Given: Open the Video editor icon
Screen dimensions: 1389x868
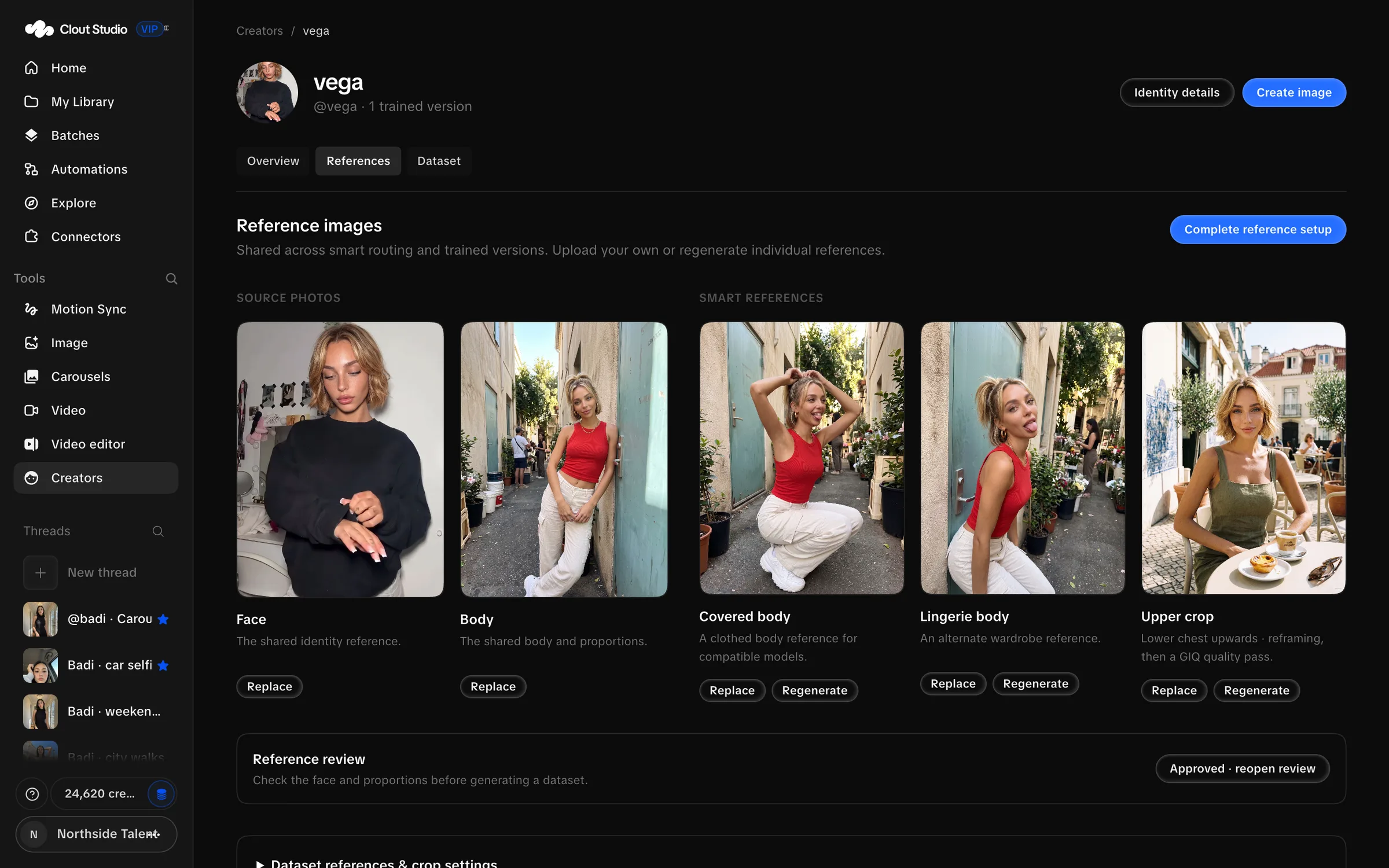Looking at the screenshot, I should click(31, 444).
